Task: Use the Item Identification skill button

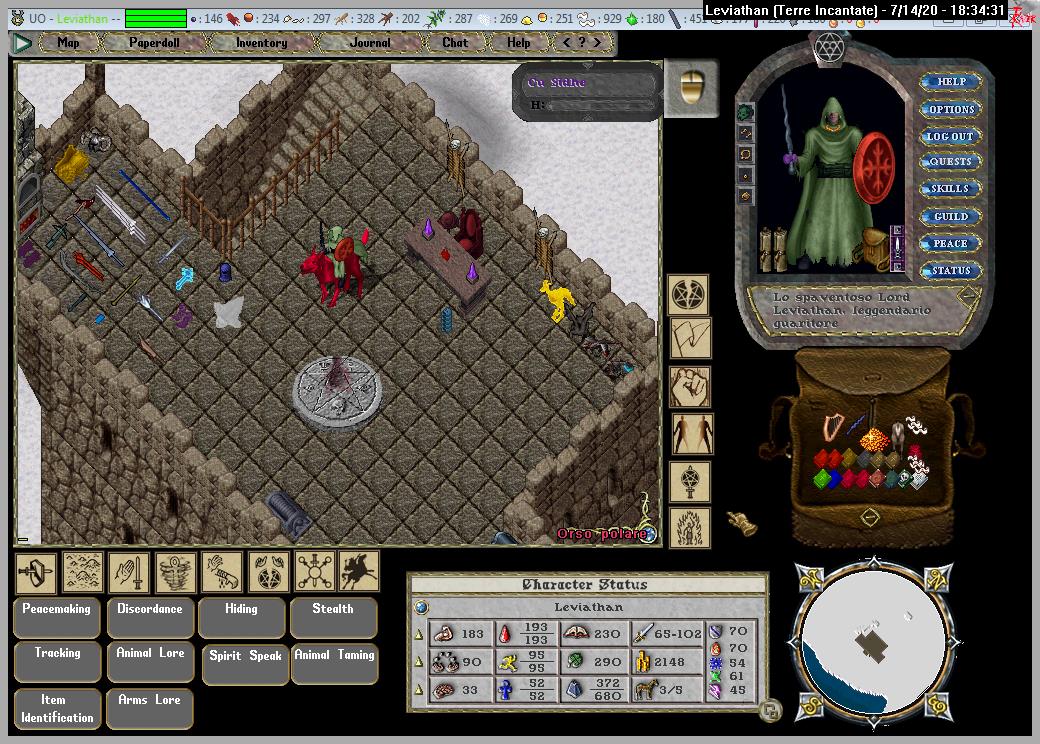Action: [57, 709]
